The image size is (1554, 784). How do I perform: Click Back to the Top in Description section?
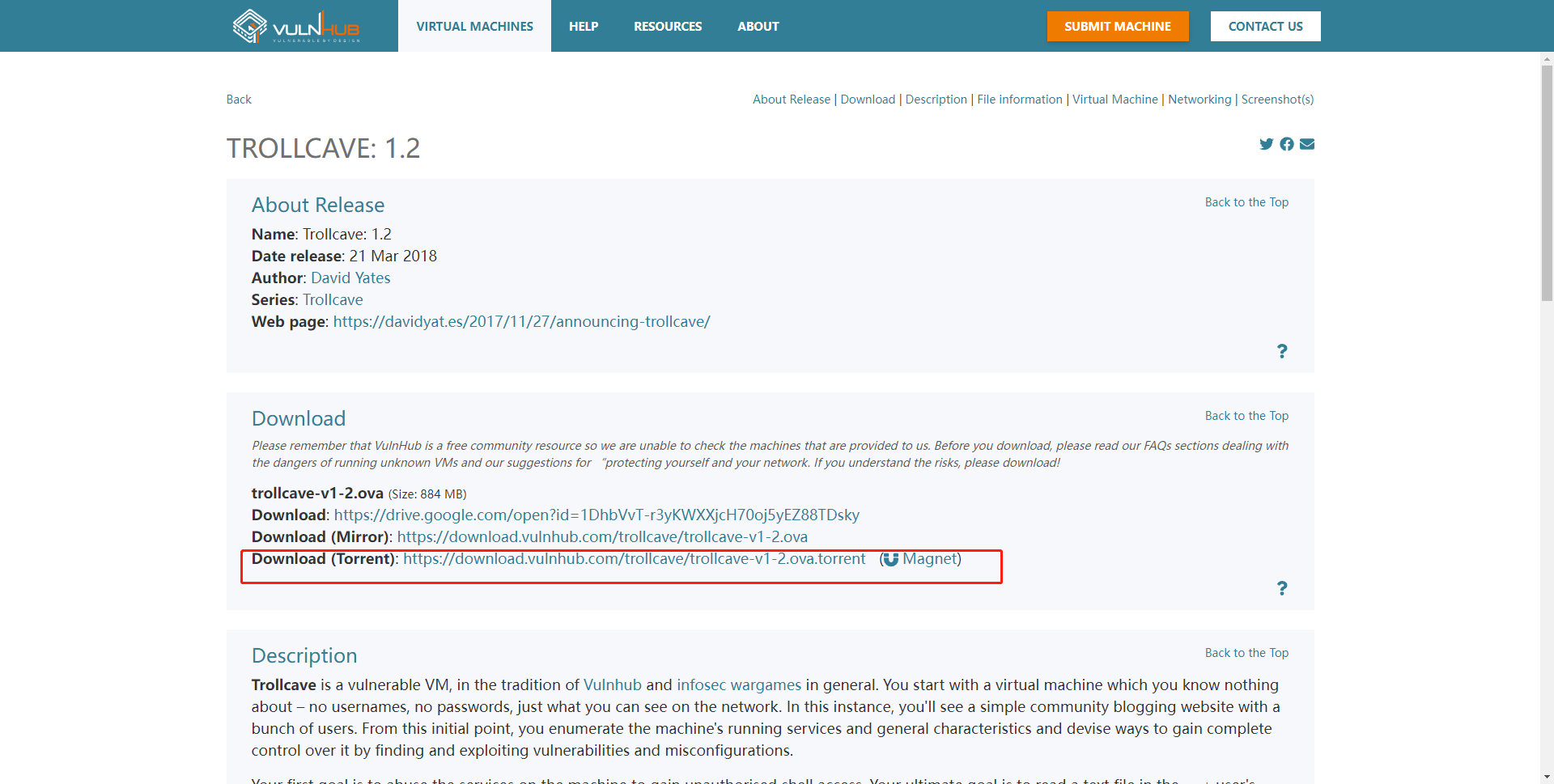click(x=1246, y=653)
